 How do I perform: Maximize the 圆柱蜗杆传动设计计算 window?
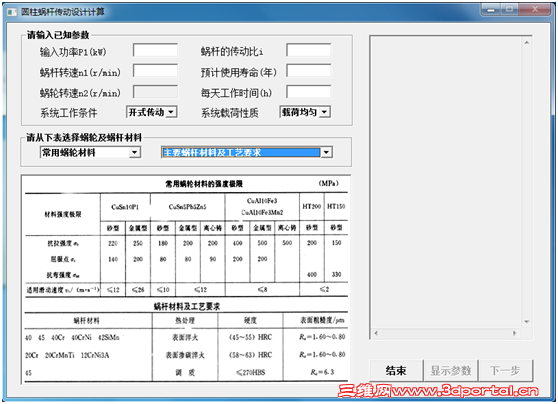tap(510, 10)
